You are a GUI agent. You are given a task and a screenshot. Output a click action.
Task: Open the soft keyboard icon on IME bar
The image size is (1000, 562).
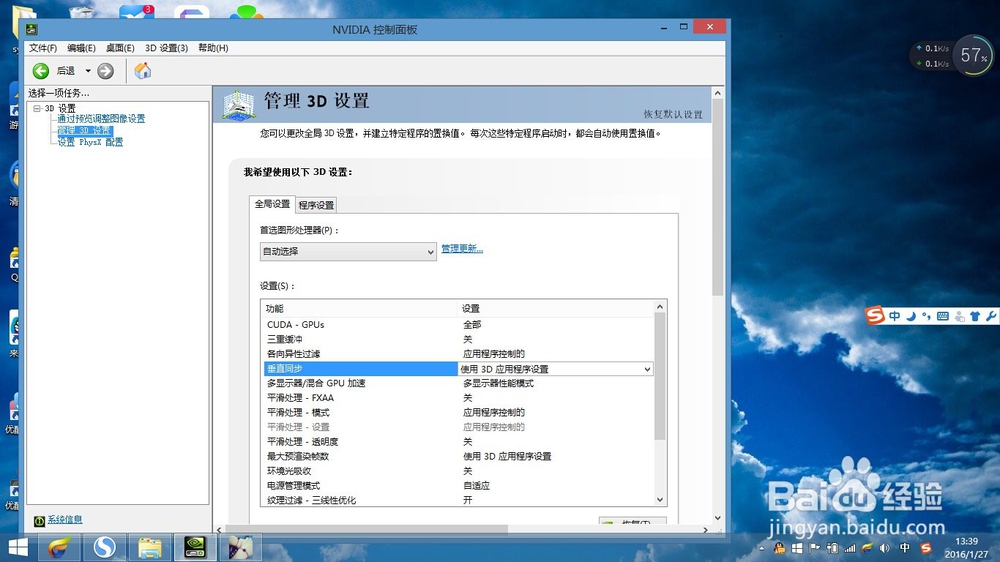click(943, 316)
